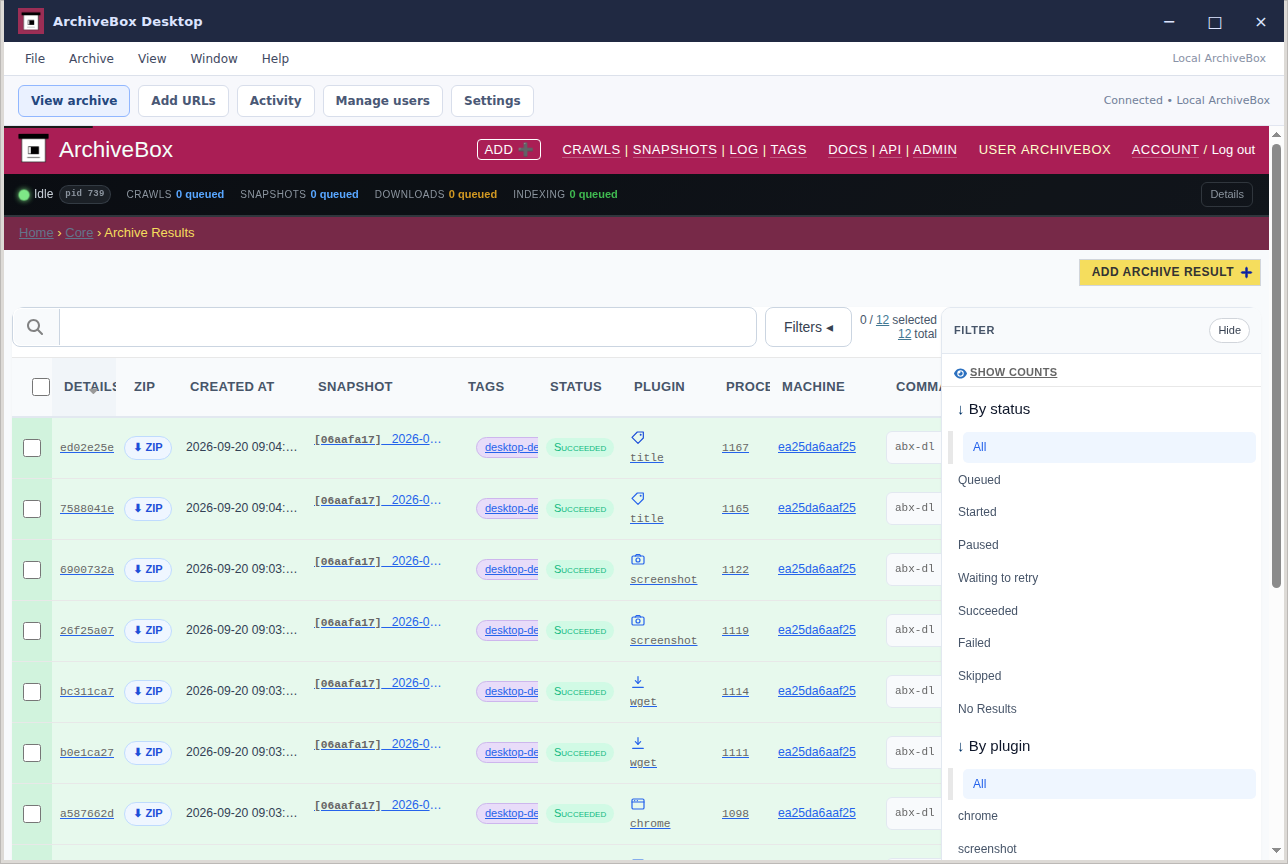
Task: Click the title plugin tag icon in row ed02e25e
Action: [x=638, y=437]
